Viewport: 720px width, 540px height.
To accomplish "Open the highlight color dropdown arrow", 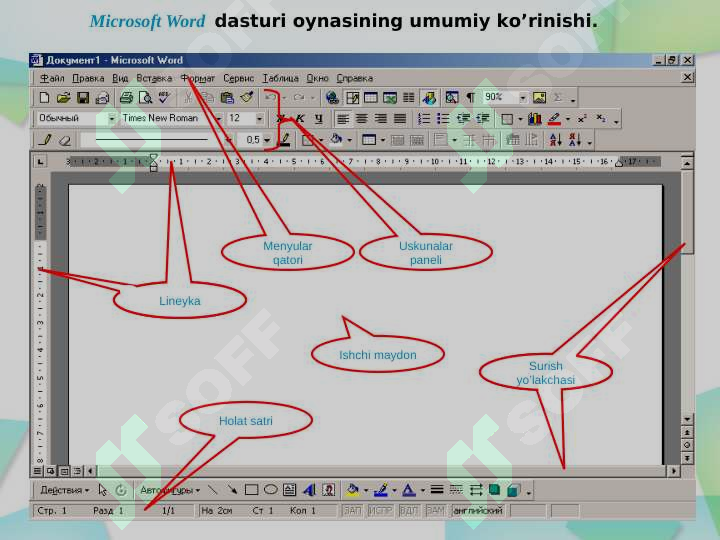I will pos(568,119).
